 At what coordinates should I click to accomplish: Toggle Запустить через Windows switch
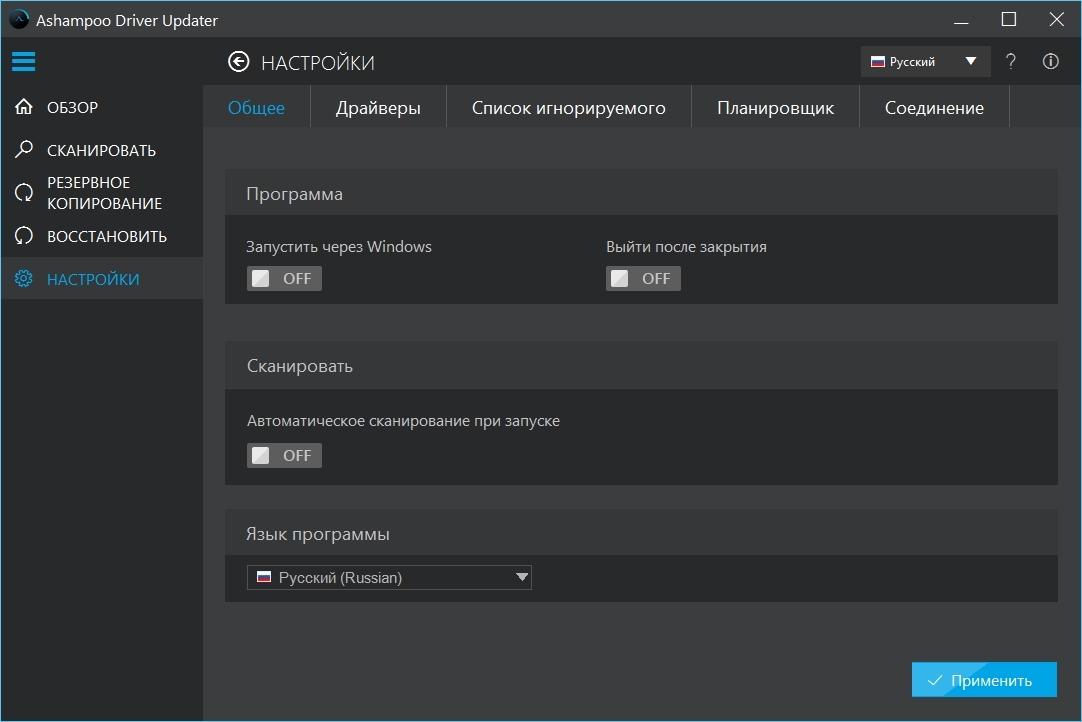coord(284,278)
